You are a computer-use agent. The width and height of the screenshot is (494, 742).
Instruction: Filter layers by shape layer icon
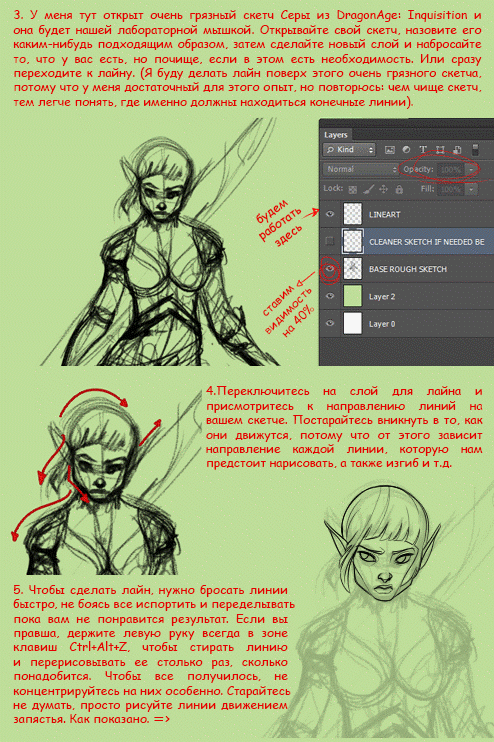pyautogui.click(x=440, y=150)
